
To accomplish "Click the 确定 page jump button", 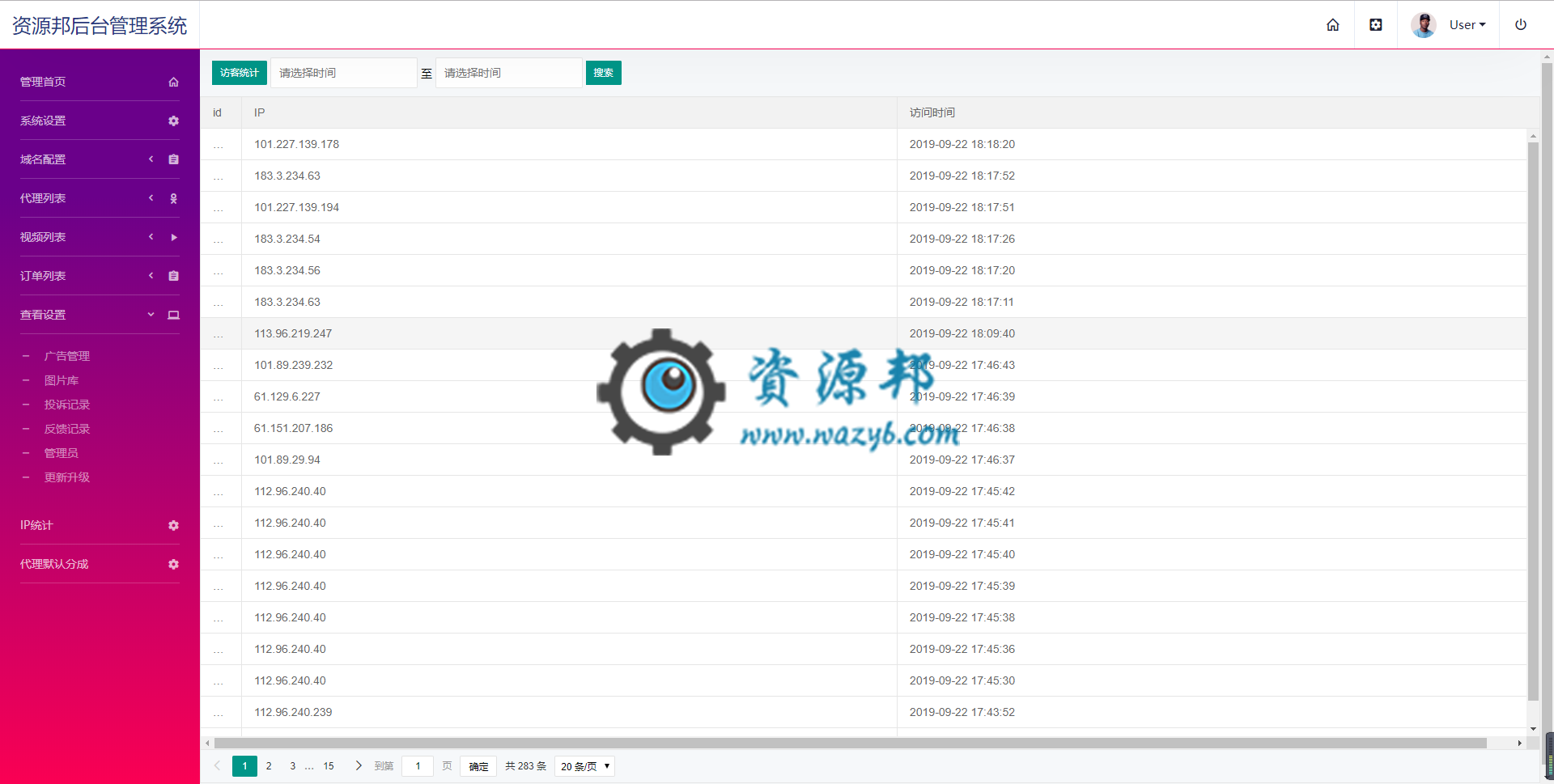I will 478,766.
